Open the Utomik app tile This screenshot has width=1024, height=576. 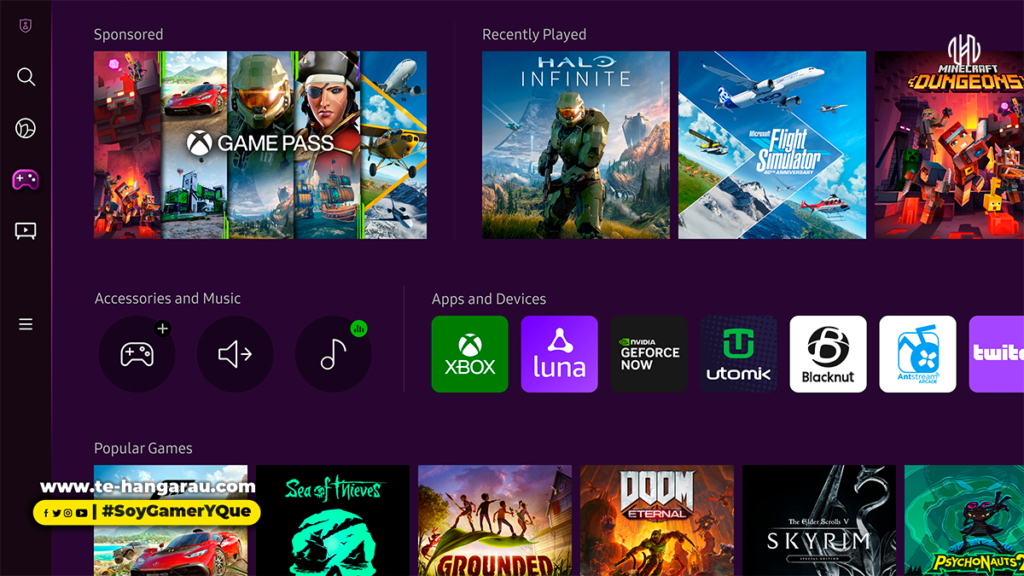738,354
